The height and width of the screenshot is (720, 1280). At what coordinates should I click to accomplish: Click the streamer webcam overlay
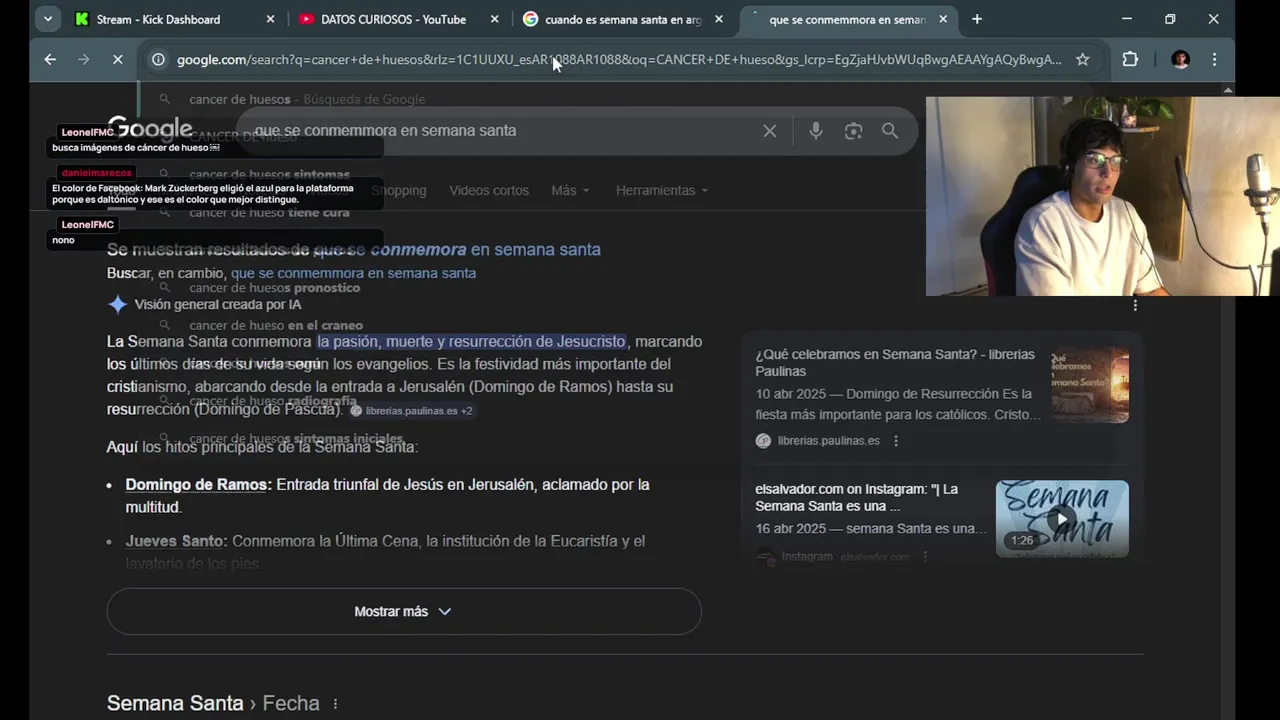coord(1102,196)
